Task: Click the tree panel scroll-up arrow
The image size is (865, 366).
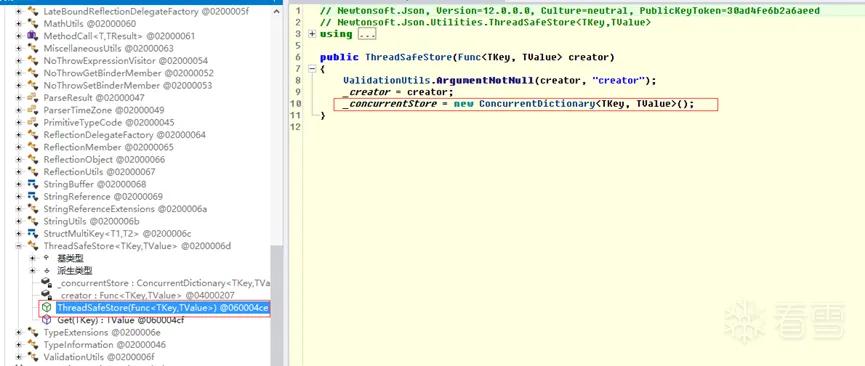Action: (x=277, y=10)
